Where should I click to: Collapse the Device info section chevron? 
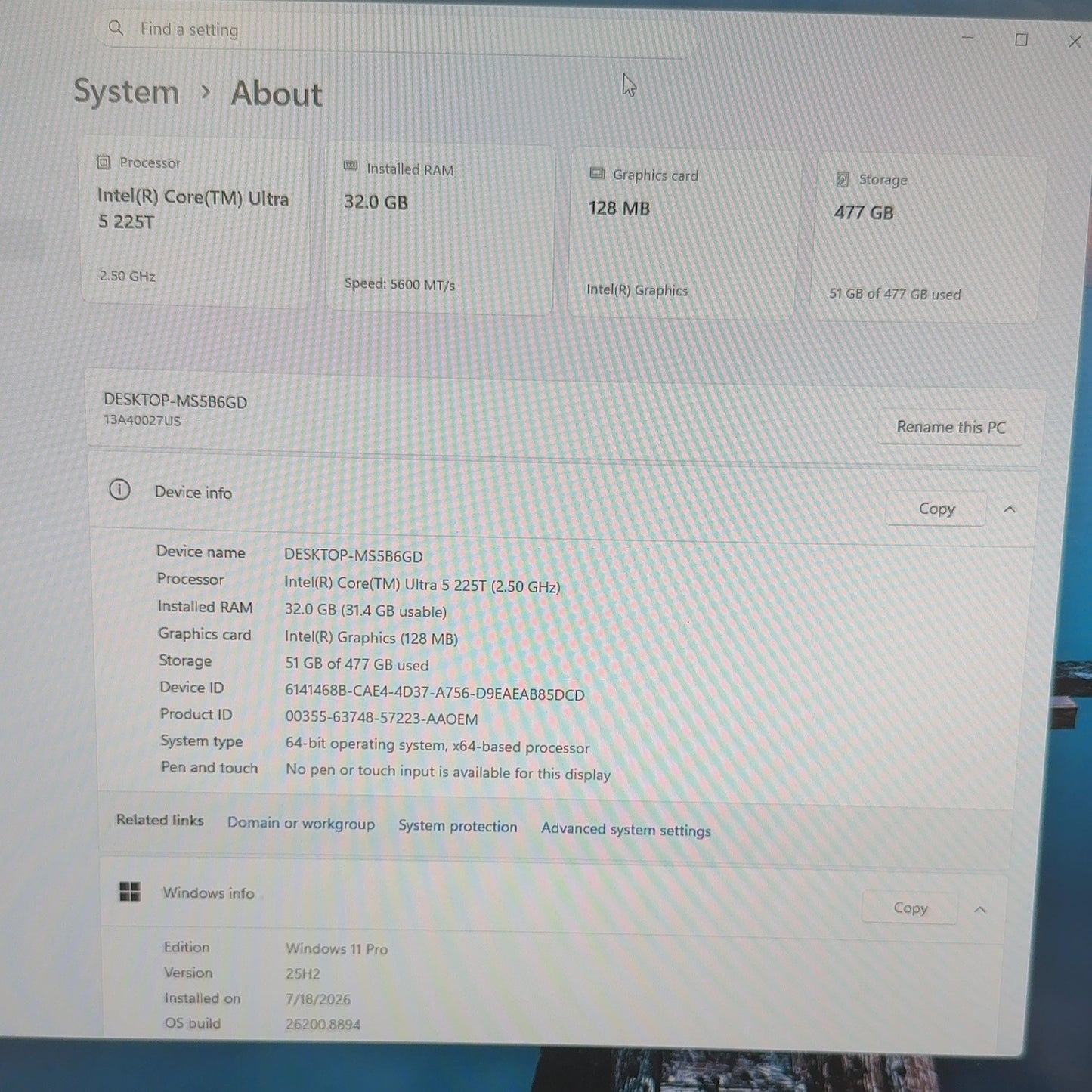point(1009,509)
